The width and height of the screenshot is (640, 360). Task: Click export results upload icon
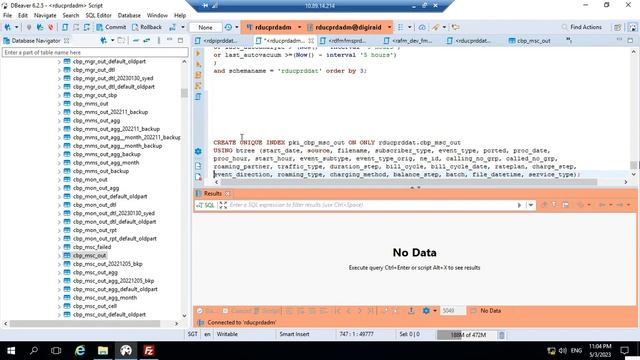411,311
